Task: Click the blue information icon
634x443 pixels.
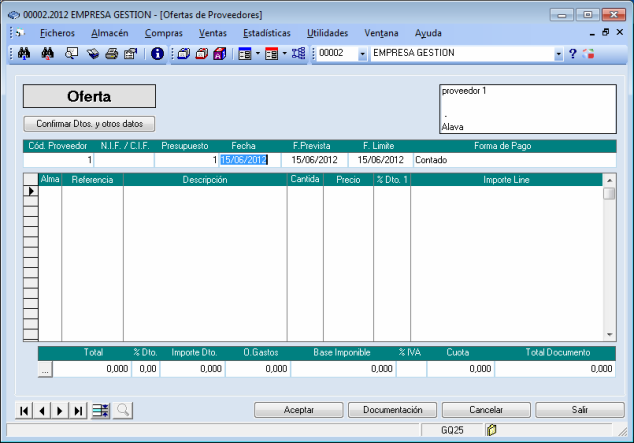Action: pos(157,53)
